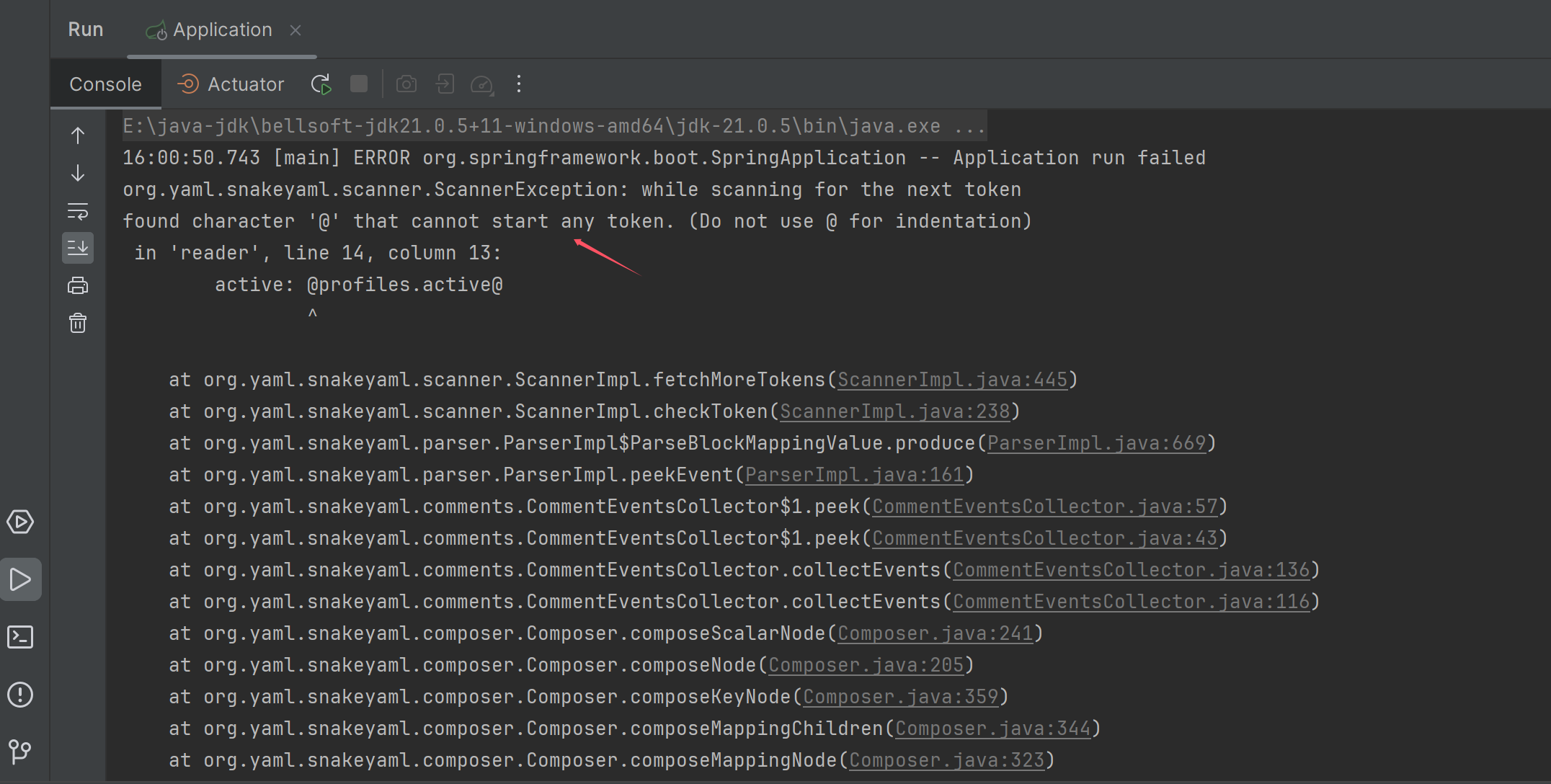Switch to the Actuator tab
The height and width of the screenshot is (784, 1551).
[x=231, y=84]
